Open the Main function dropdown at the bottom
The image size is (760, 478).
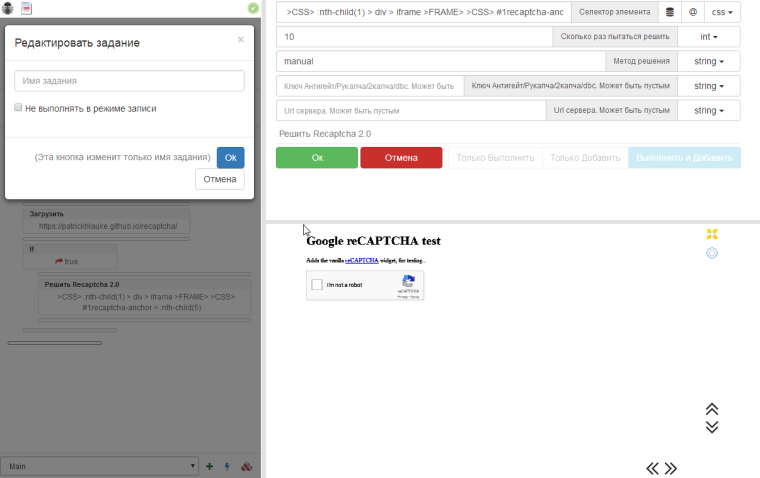[100, 466]
